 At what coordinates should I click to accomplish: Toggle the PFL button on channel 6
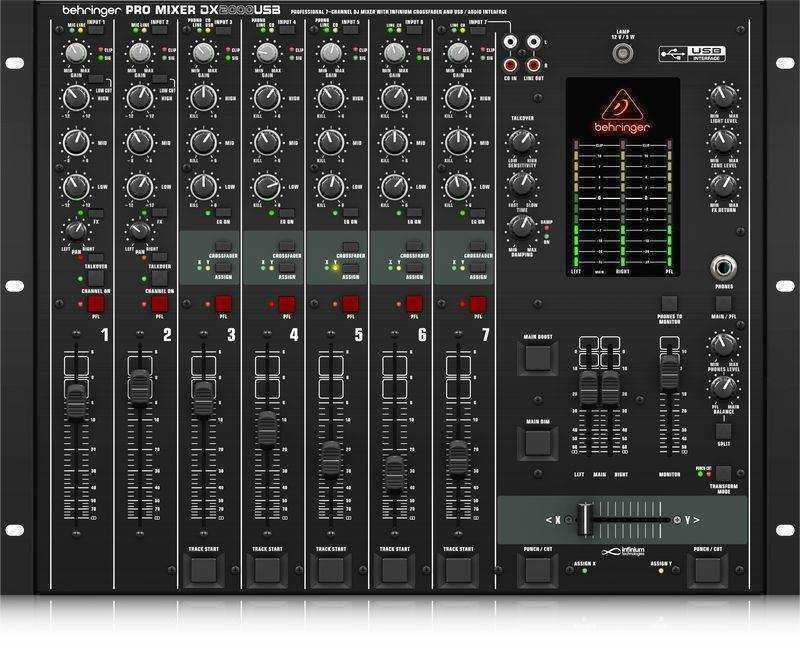click(414, 304)
